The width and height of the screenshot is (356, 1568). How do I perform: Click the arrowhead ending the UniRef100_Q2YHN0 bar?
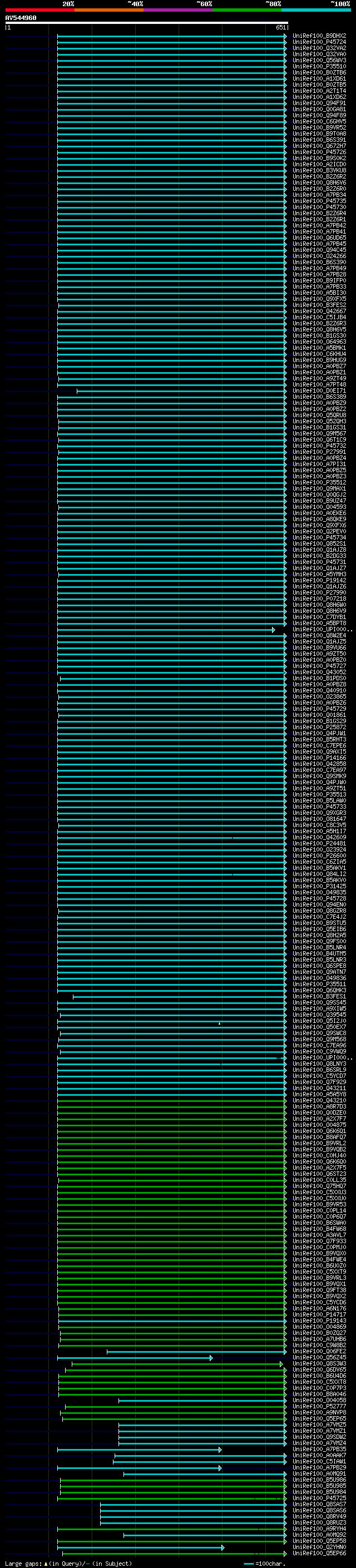point(222,1547)
